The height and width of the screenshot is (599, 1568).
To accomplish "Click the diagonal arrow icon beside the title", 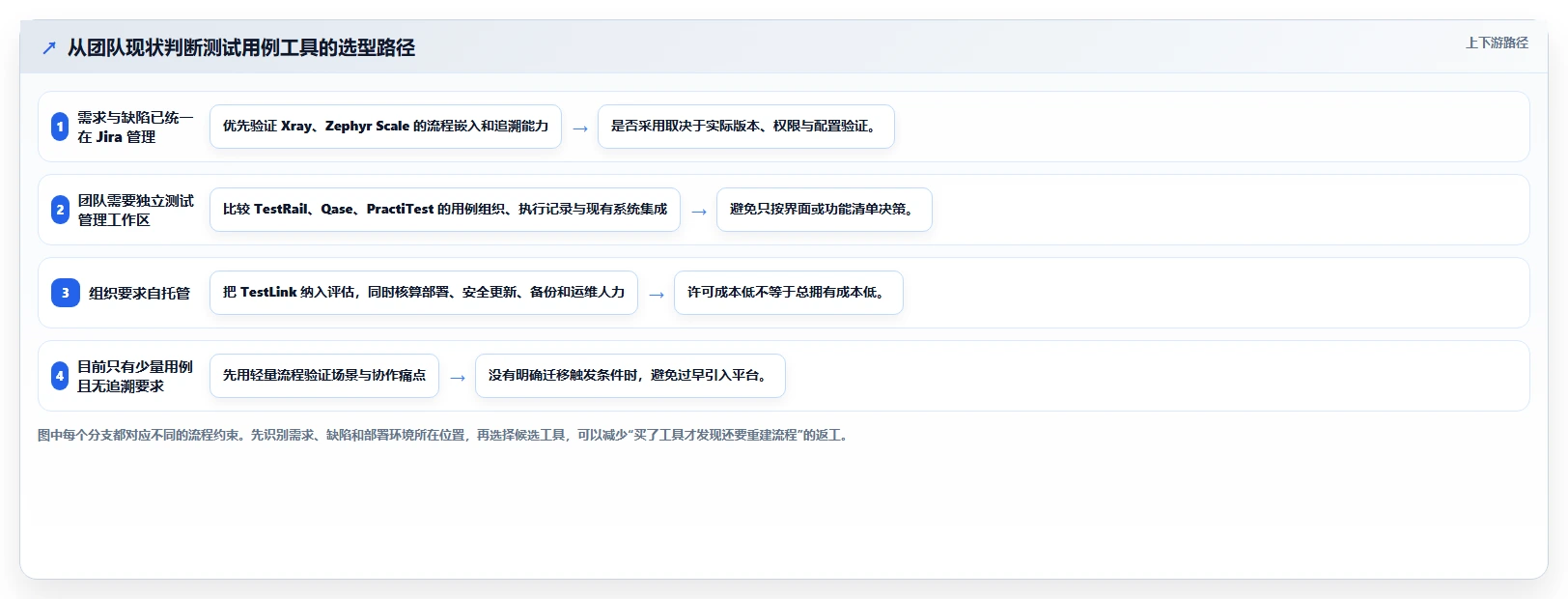I will click(x=49, y=47).
